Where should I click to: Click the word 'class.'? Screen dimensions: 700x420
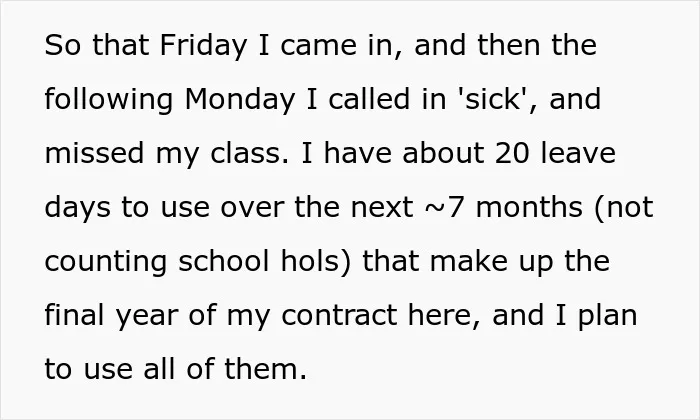(x=250, y=153)
